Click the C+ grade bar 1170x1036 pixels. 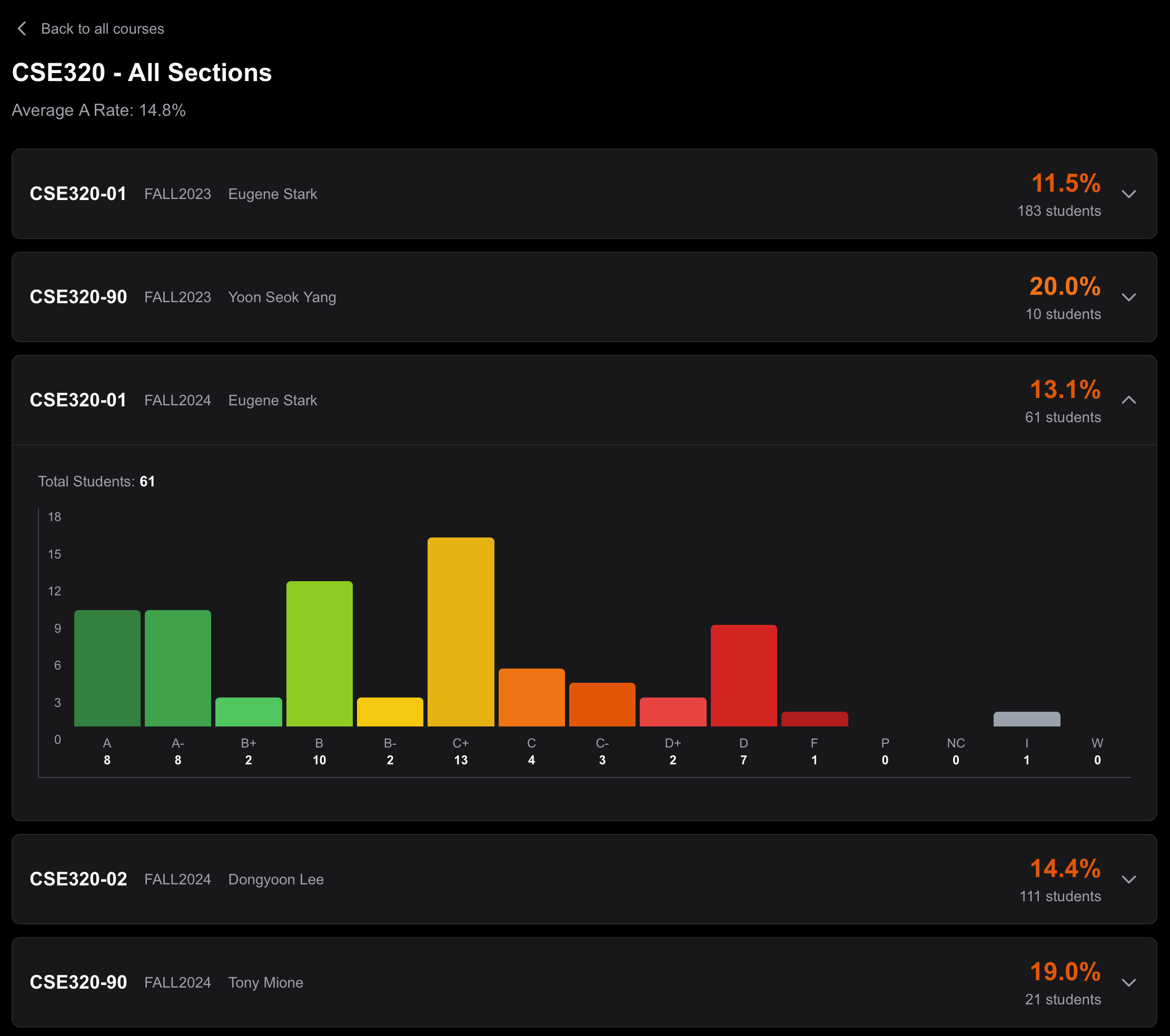[x=461, y=632]
